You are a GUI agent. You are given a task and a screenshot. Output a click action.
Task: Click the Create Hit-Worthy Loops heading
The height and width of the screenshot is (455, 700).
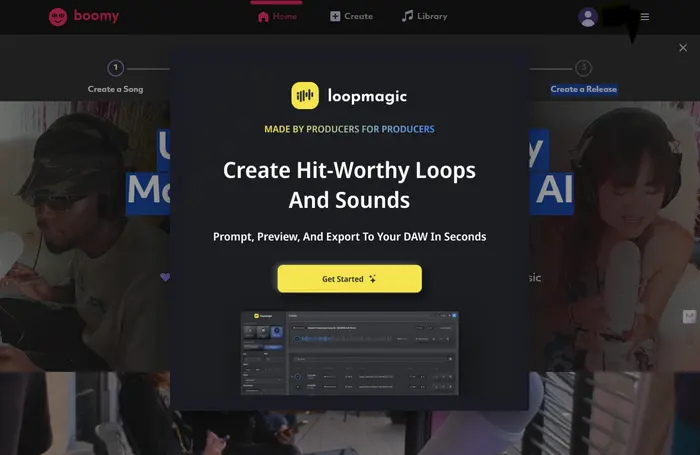point(349,185)
